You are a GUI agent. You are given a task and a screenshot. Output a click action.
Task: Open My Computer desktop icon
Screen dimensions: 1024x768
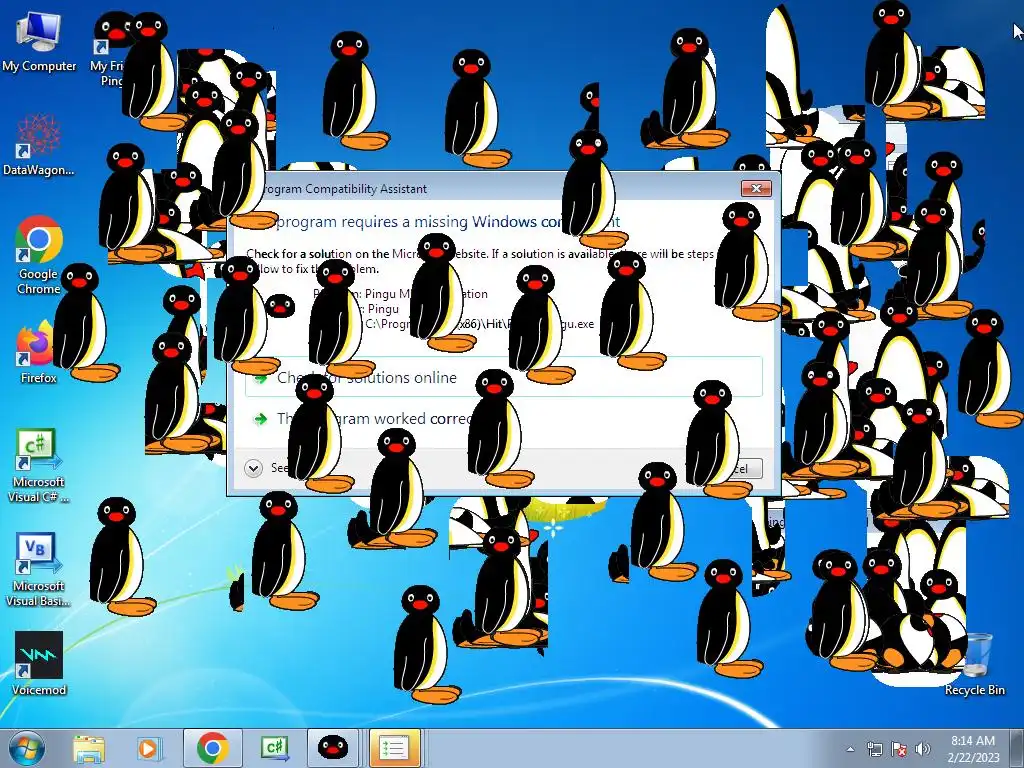pos(38,41)
